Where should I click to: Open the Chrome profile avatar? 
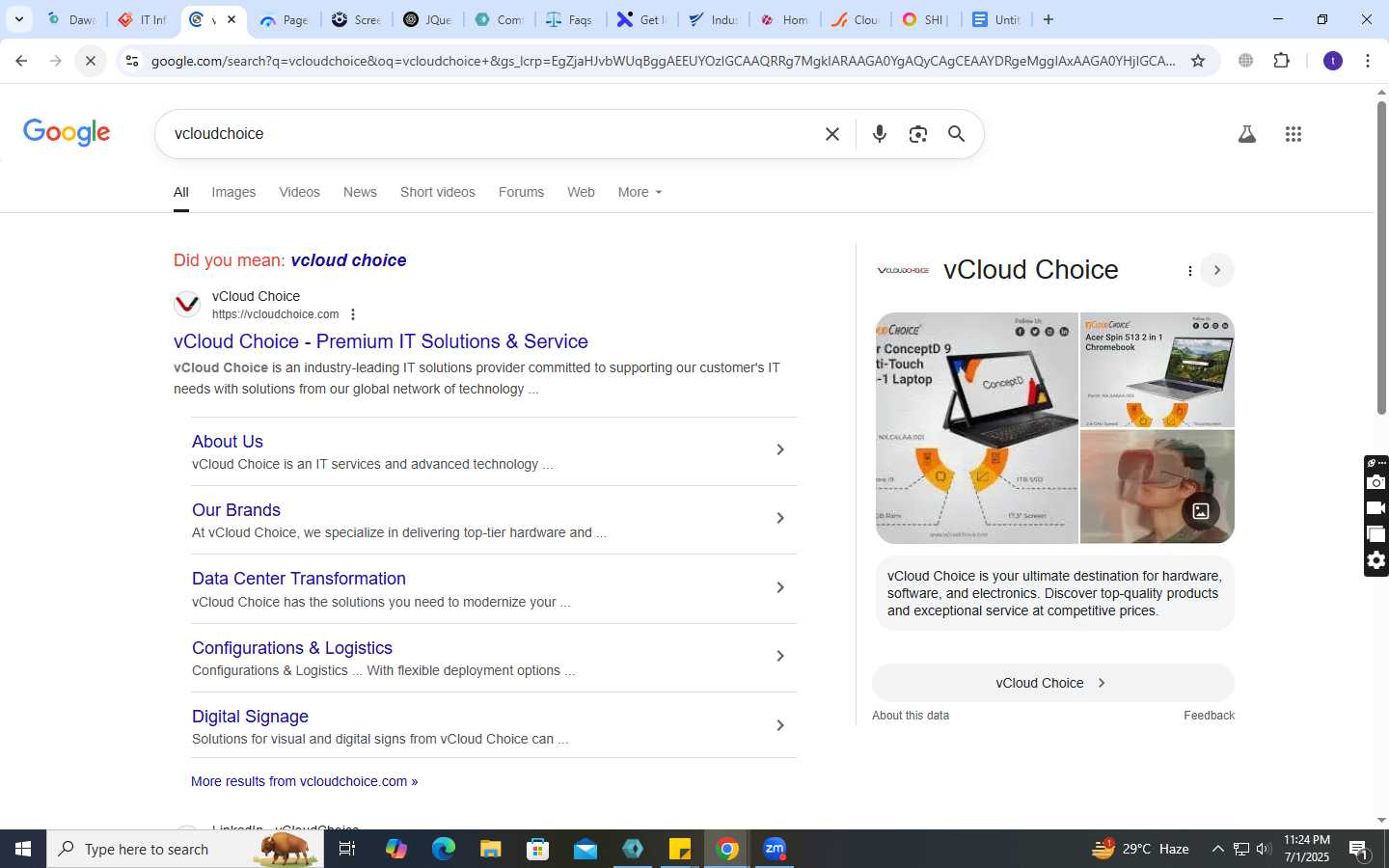pos(1333,61)
